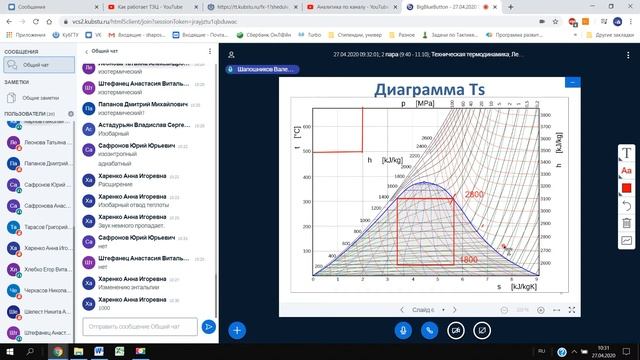Toggle webcam sharing button

(x=456, y=330)
